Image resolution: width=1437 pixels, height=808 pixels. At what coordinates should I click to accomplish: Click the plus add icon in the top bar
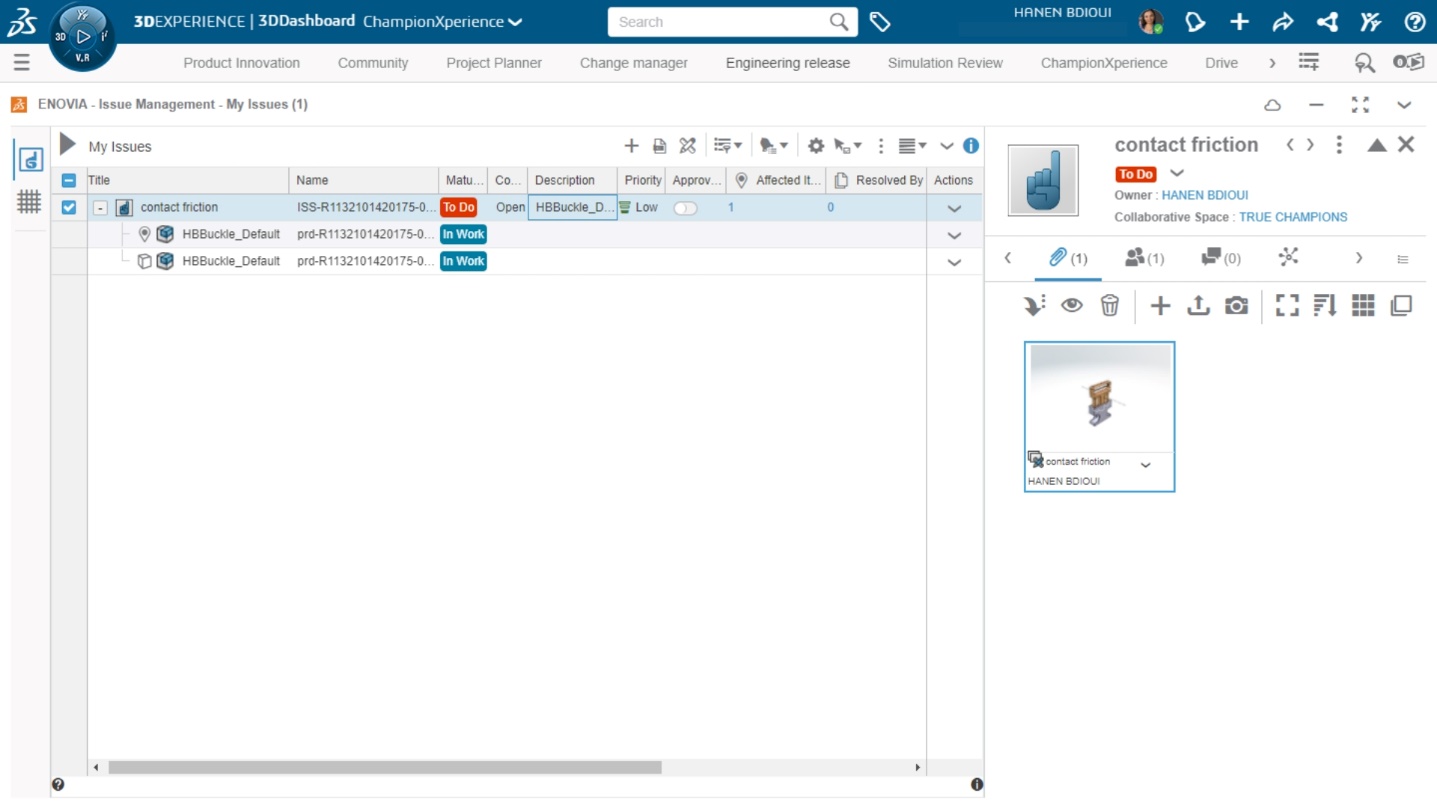pos(1239,22)
